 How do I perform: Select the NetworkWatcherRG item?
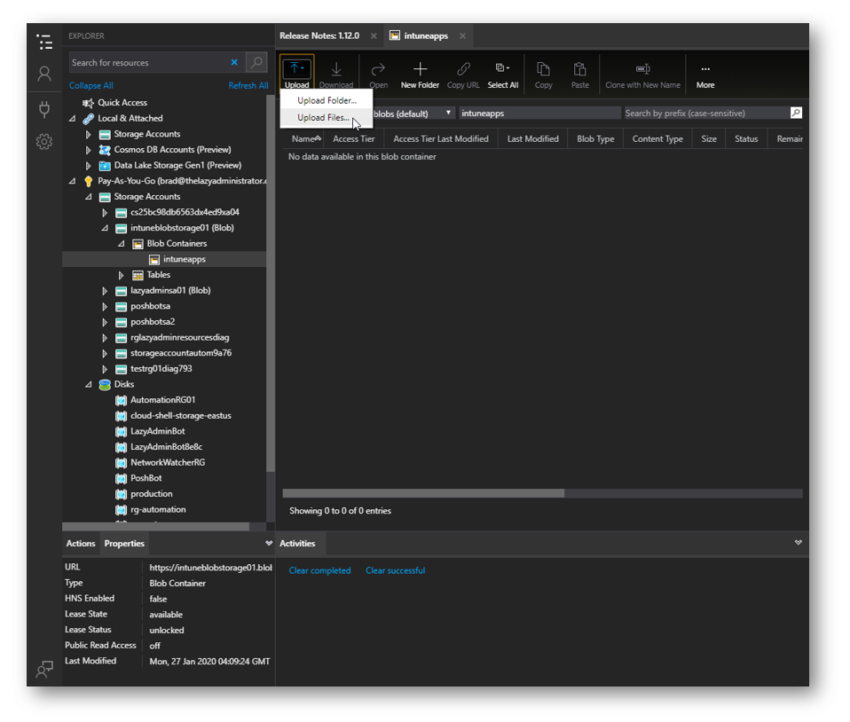coord(168,462)
